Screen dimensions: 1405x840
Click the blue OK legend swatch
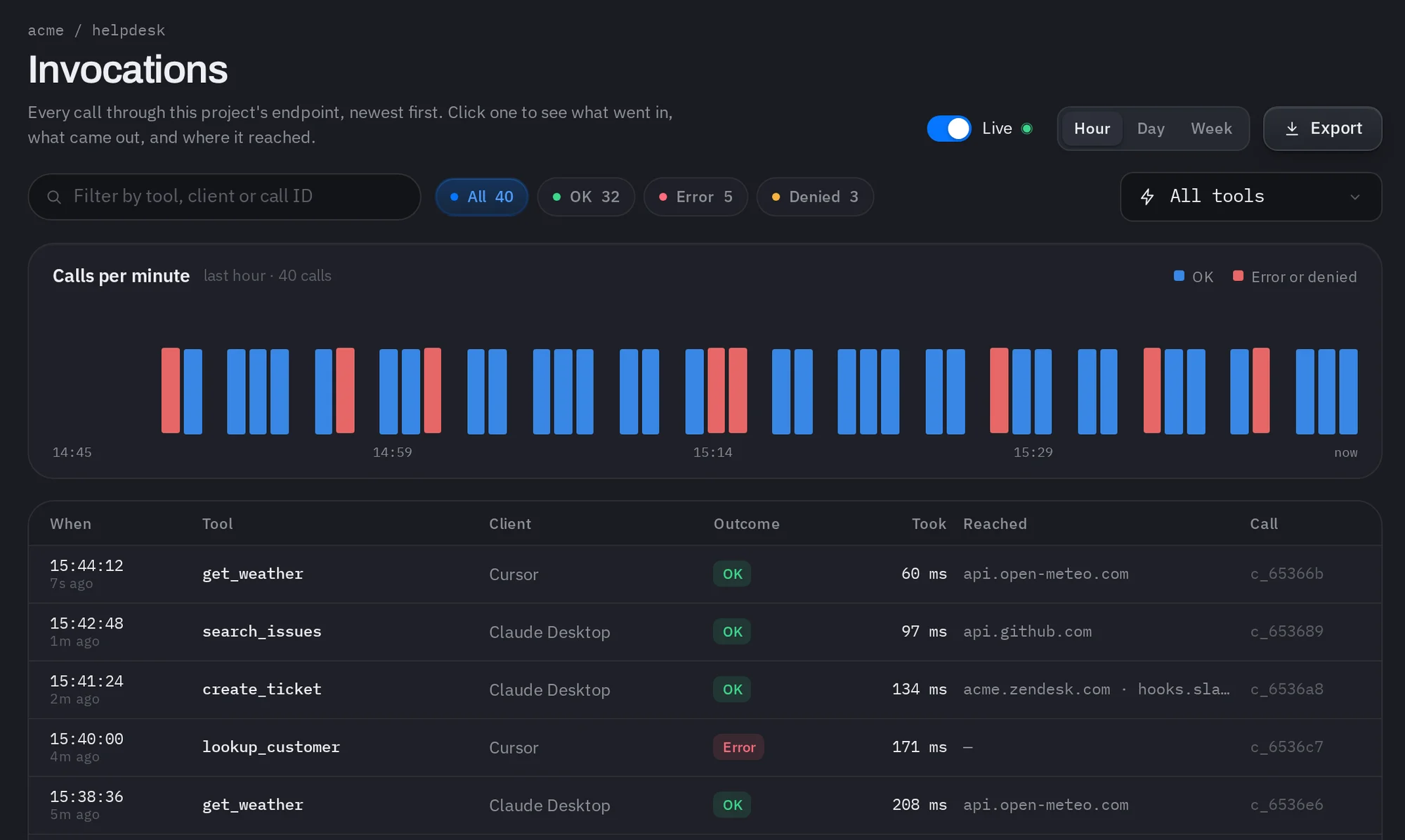pyautogui.click(x=1179, y=276)
